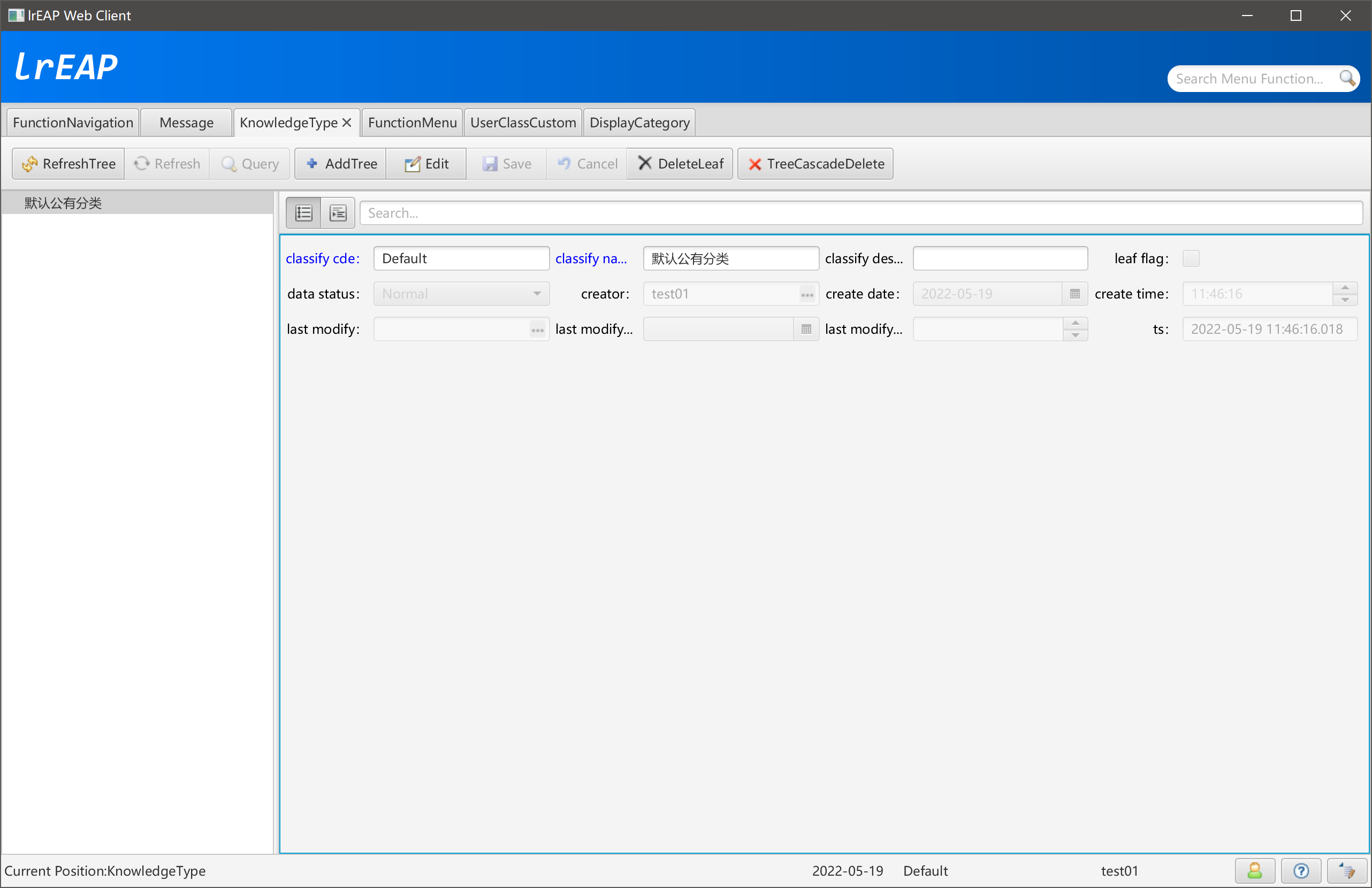Open the create date calendar picker
This screenshot has width=1372, height=888.
point(1074,294)
